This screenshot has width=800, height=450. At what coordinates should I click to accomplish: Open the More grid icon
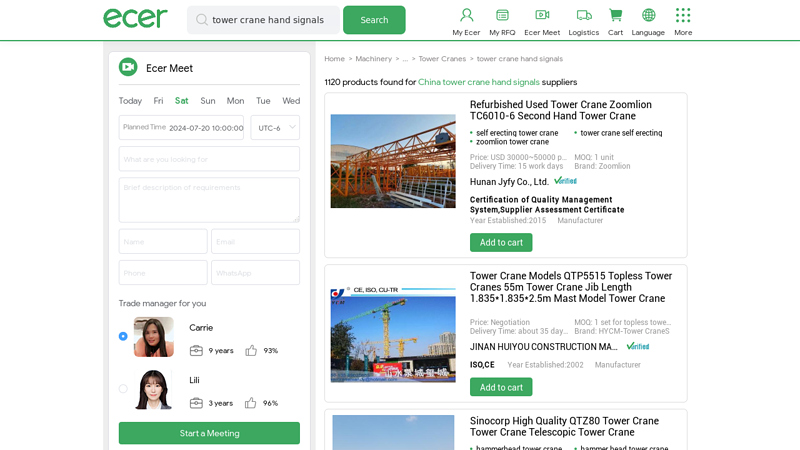click(x=683, y=15)
